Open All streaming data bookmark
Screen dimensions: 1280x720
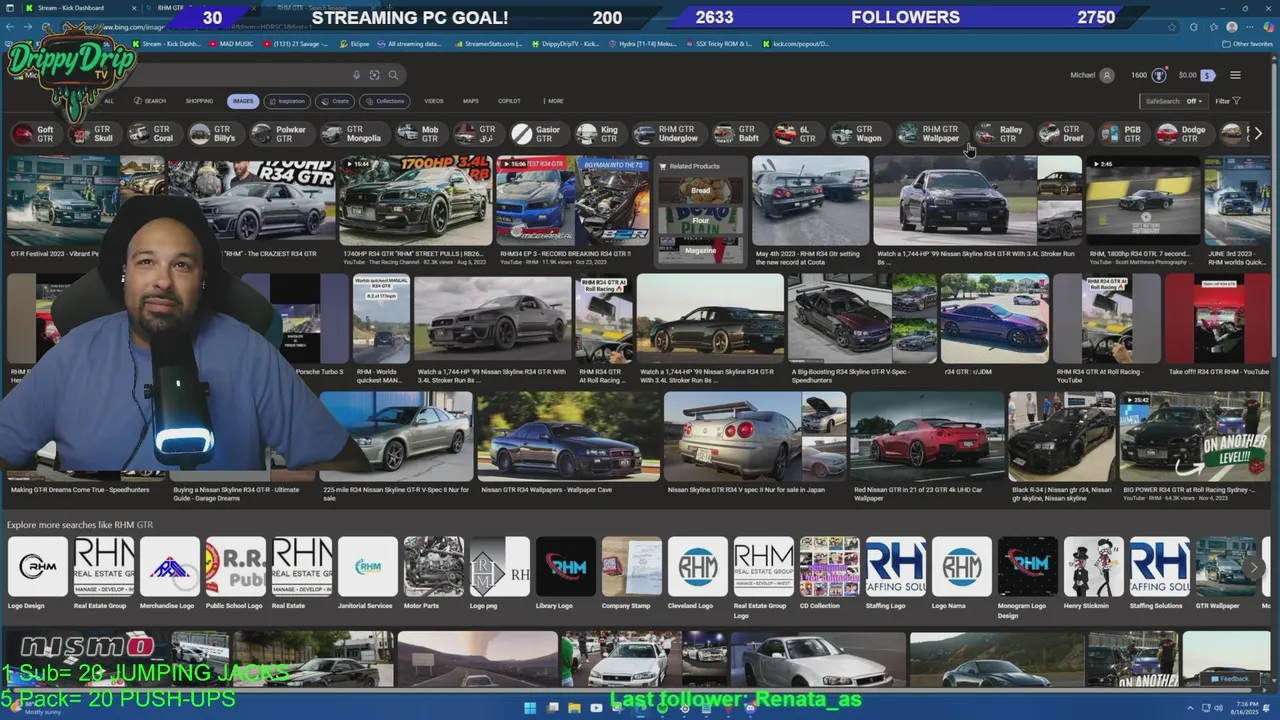pyautogui.click(x=408, y=44)
